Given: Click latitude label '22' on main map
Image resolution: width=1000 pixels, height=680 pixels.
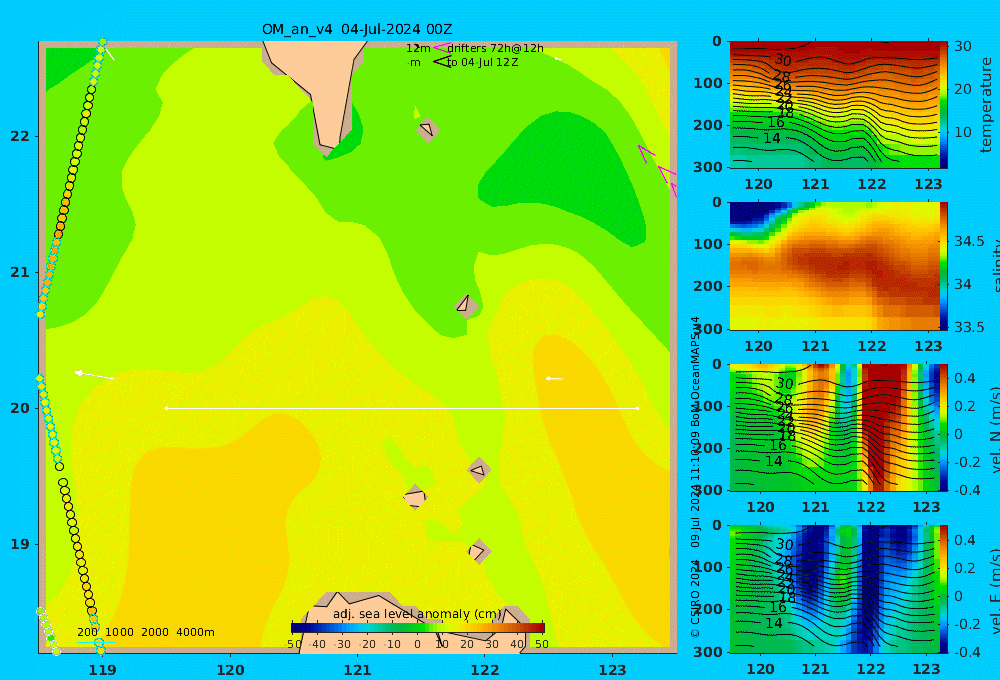Looking at the screenshot, I should 20,136.
